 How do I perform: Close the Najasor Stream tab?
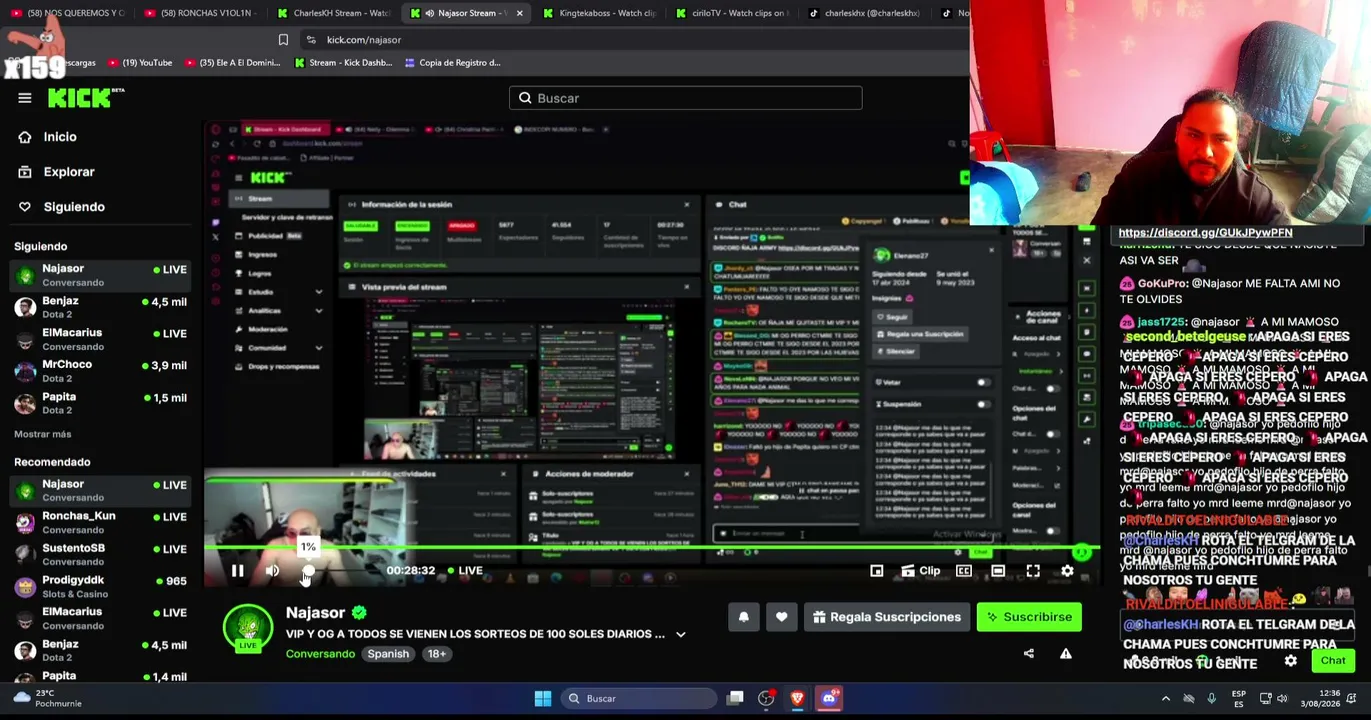coord(519,13)
